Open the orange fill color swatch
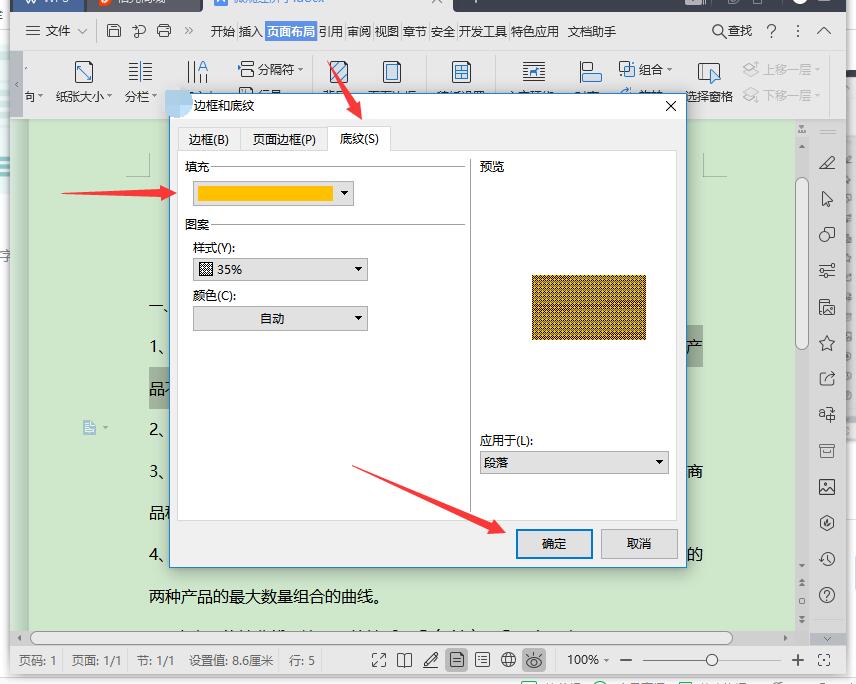 click(x=274, y=193)
